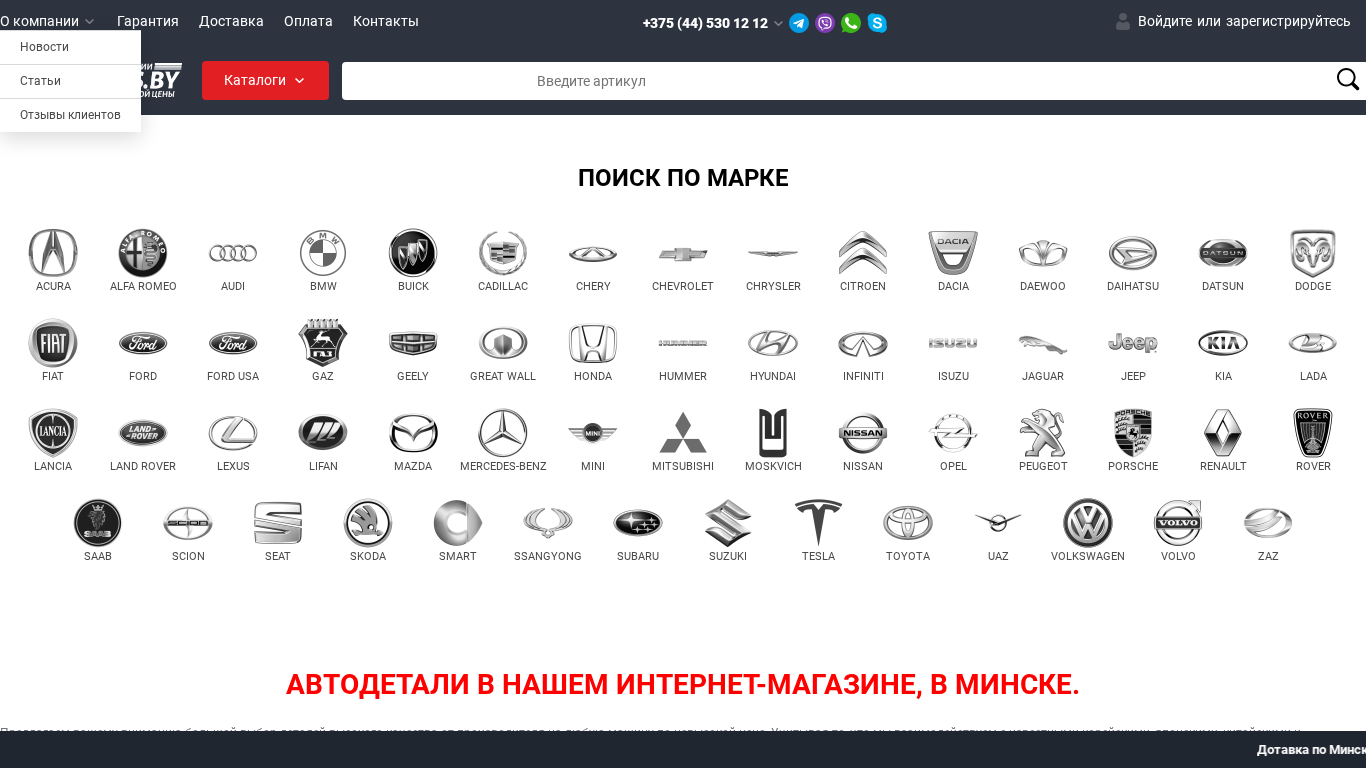Pick the Nissan brand logo

coord(863,433)
